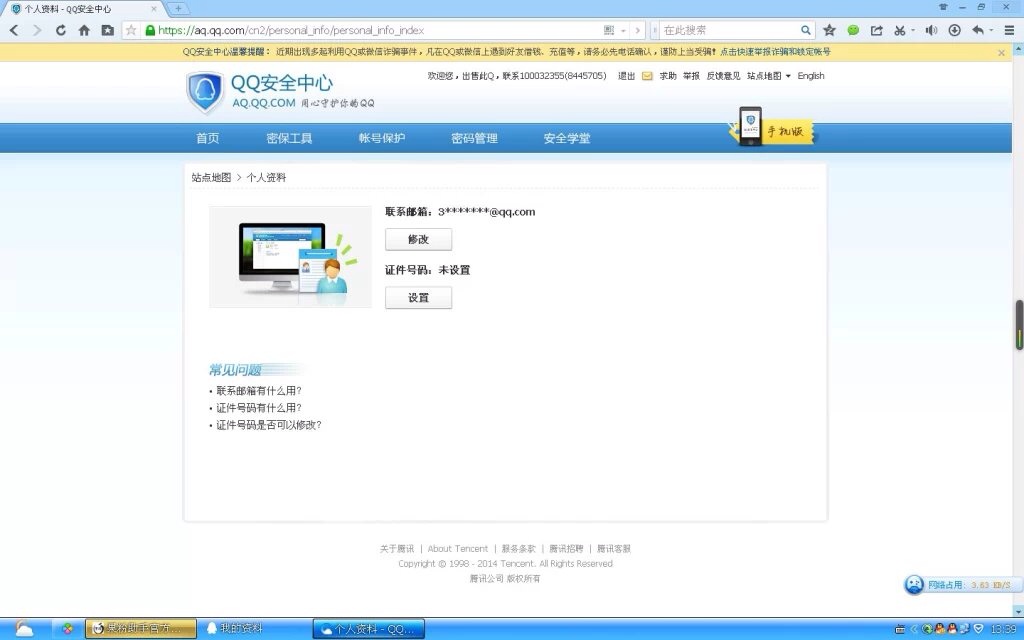Screen dimensions: 1024x640
Task: Open the green WeChat toolbar icon
Action: click(x=853, y=30)
